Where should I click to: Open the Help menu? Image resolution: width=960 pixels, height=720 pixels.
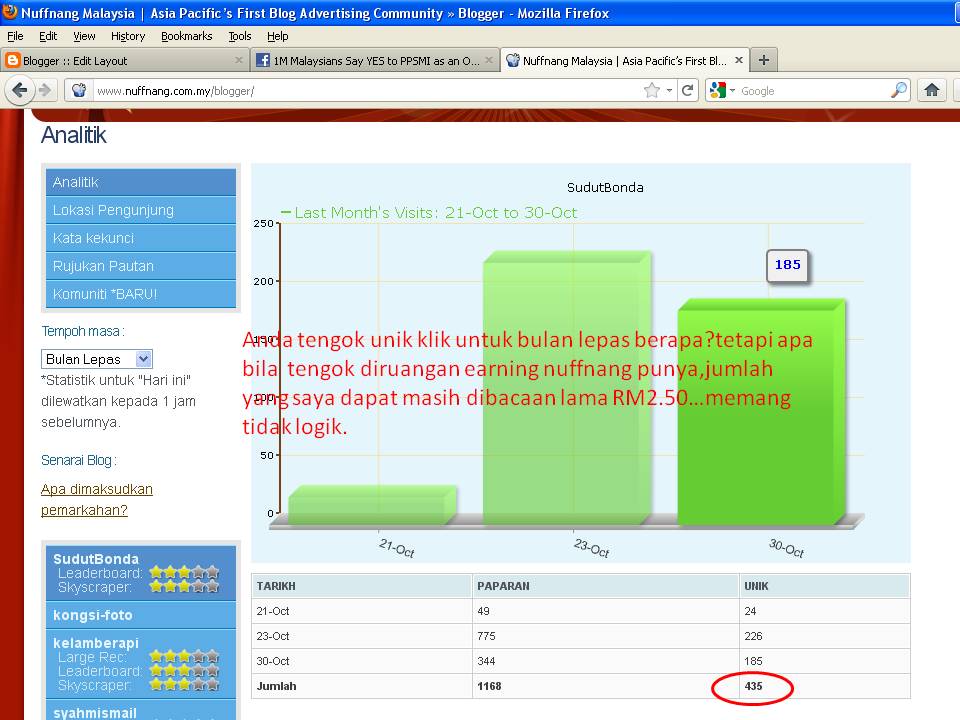(277, 36)
